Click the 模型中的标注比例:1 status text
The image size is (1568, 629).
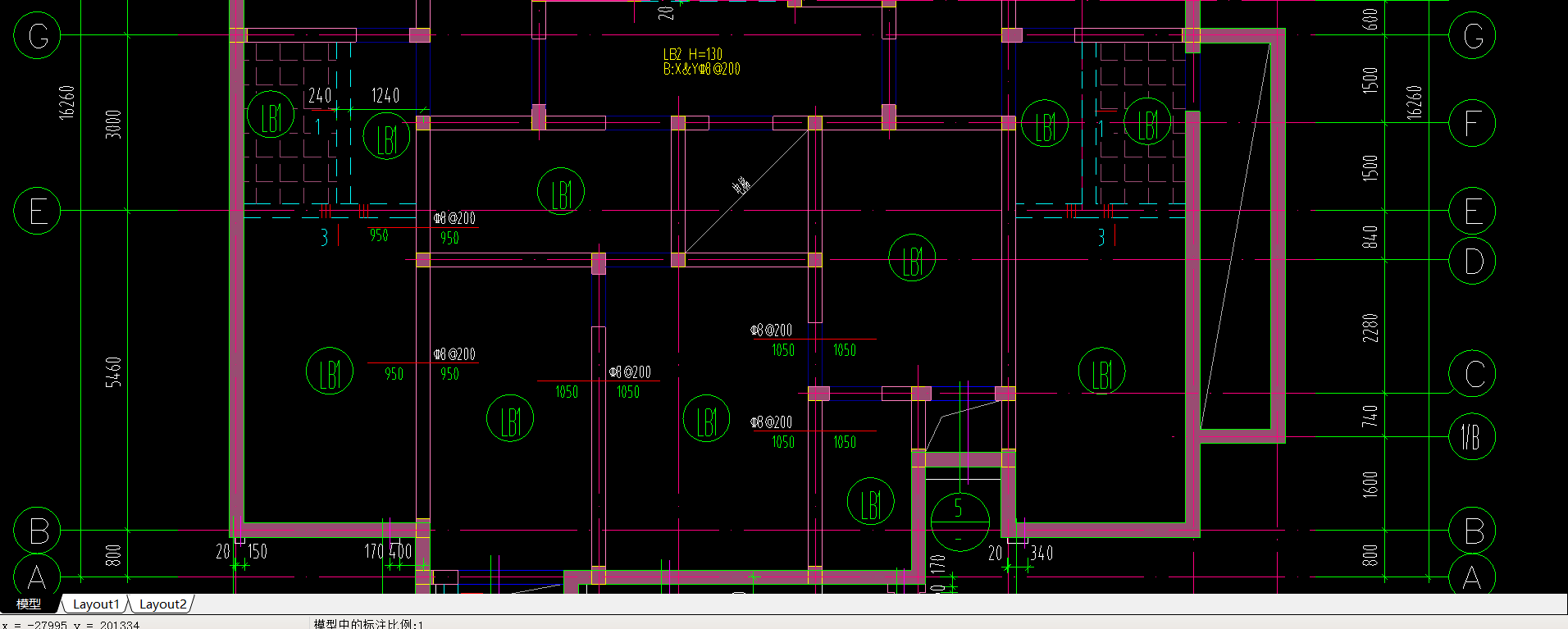pyautogui.click(x=368, y=624)
